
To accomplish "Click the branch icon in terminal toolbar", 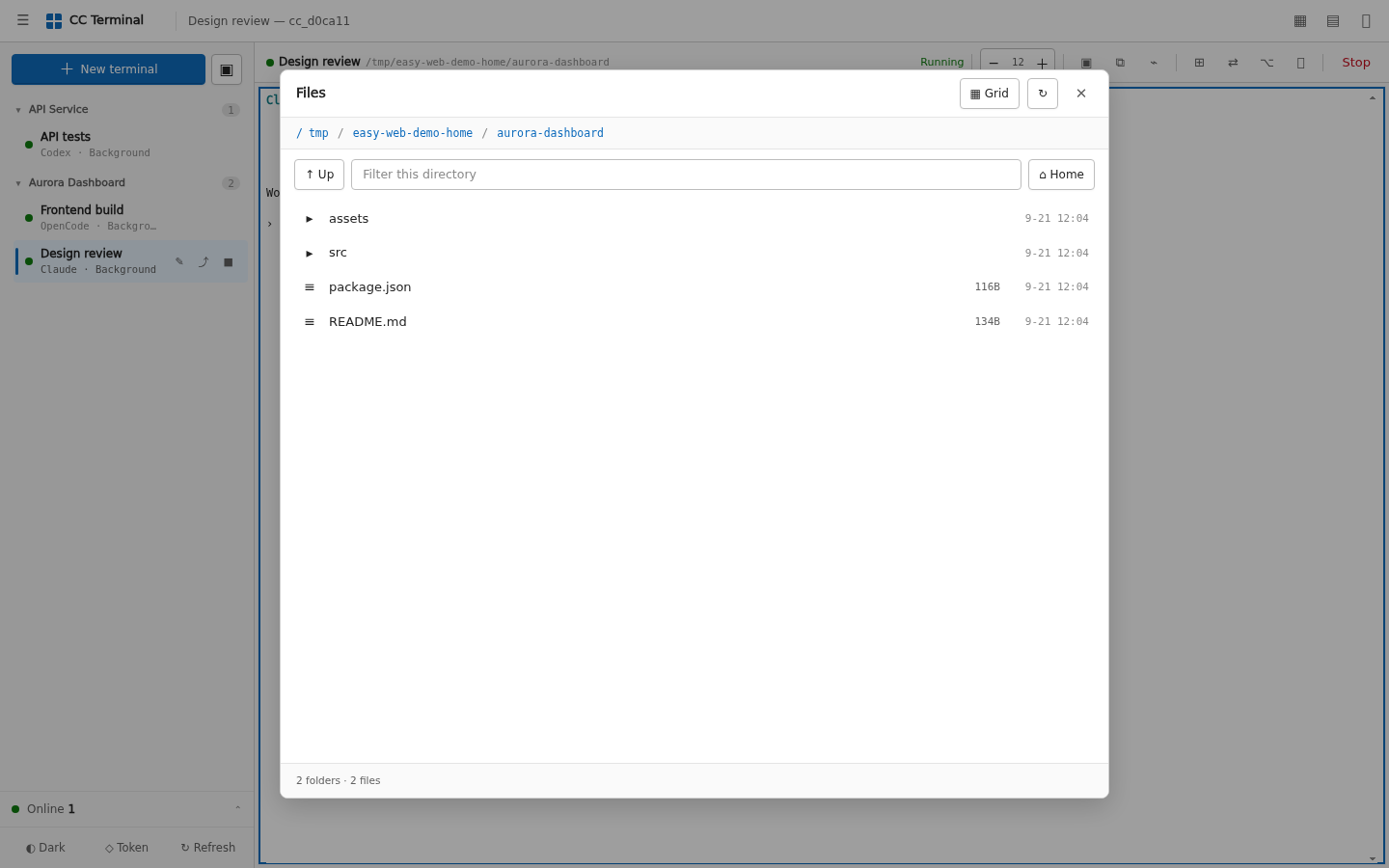I will click(1266, 63).
